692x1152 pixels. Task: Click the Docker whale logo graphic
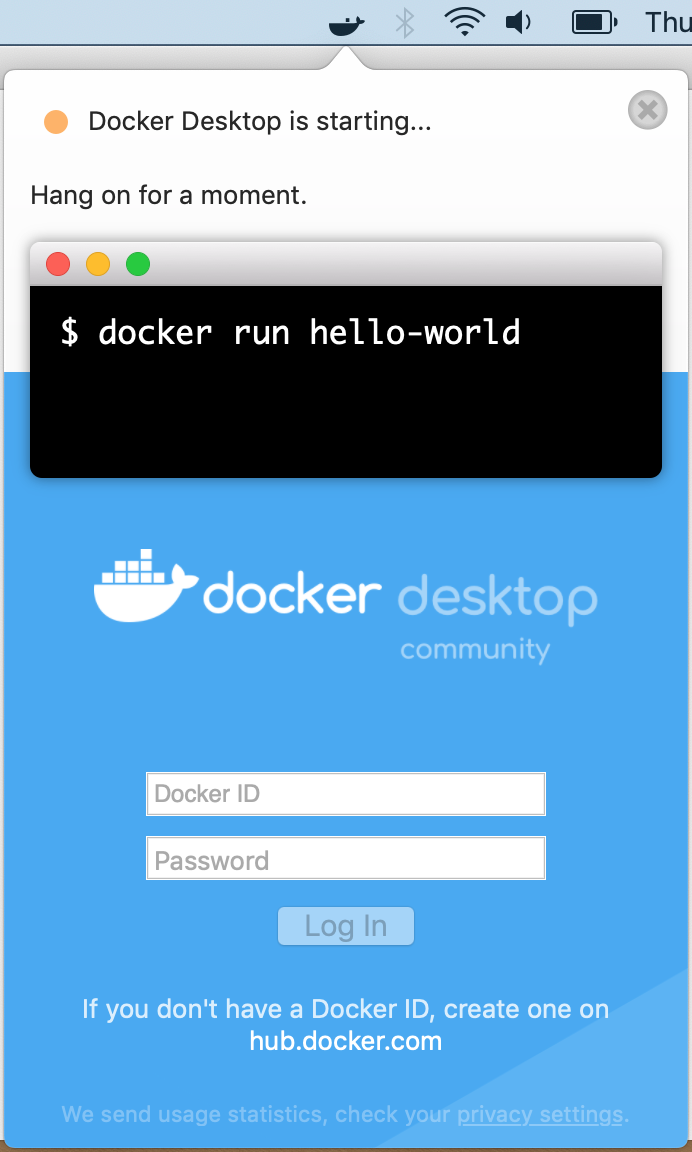pos(145,585)
